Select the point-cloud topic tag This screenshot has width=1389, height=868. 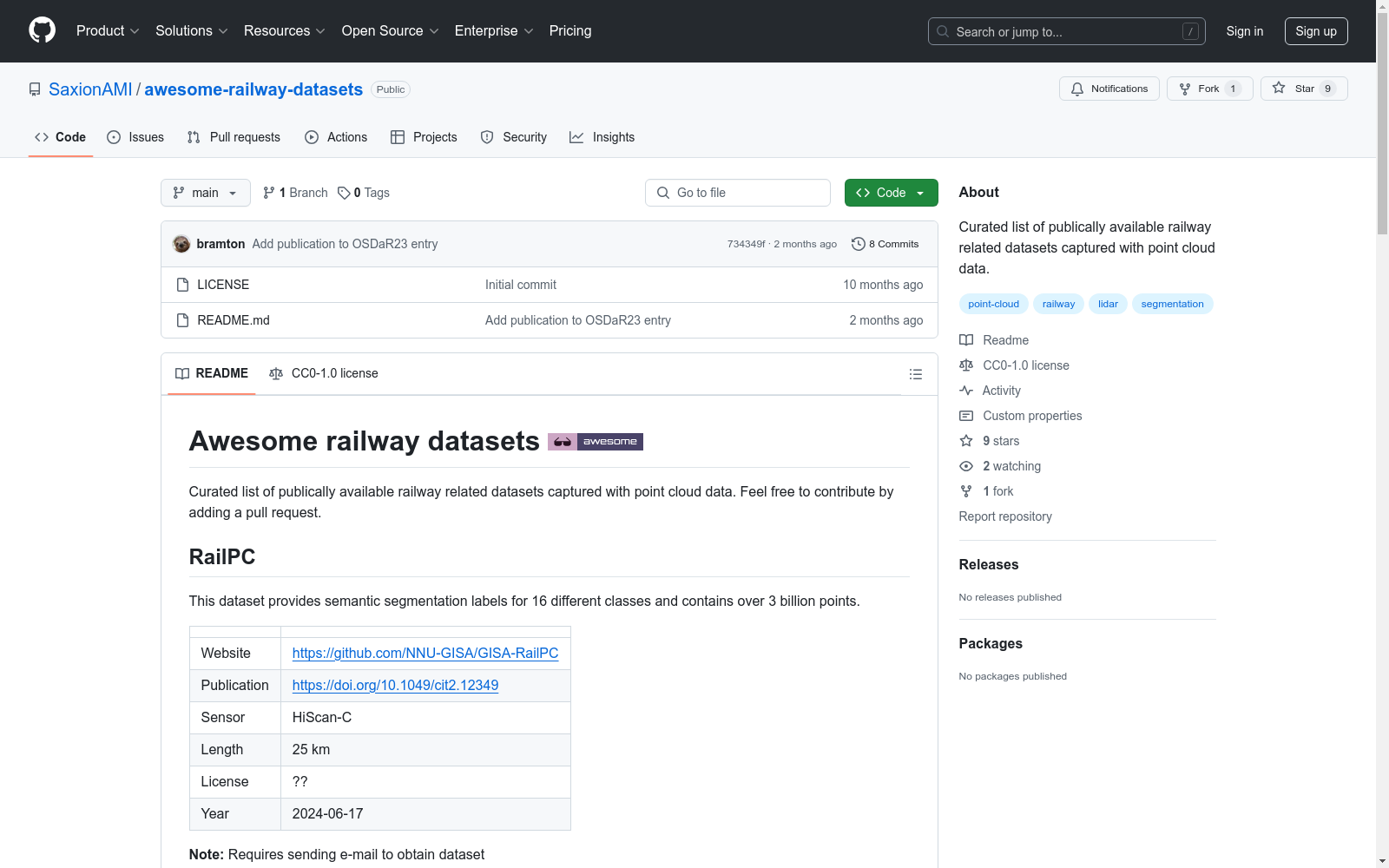click(x=994, y=304)
